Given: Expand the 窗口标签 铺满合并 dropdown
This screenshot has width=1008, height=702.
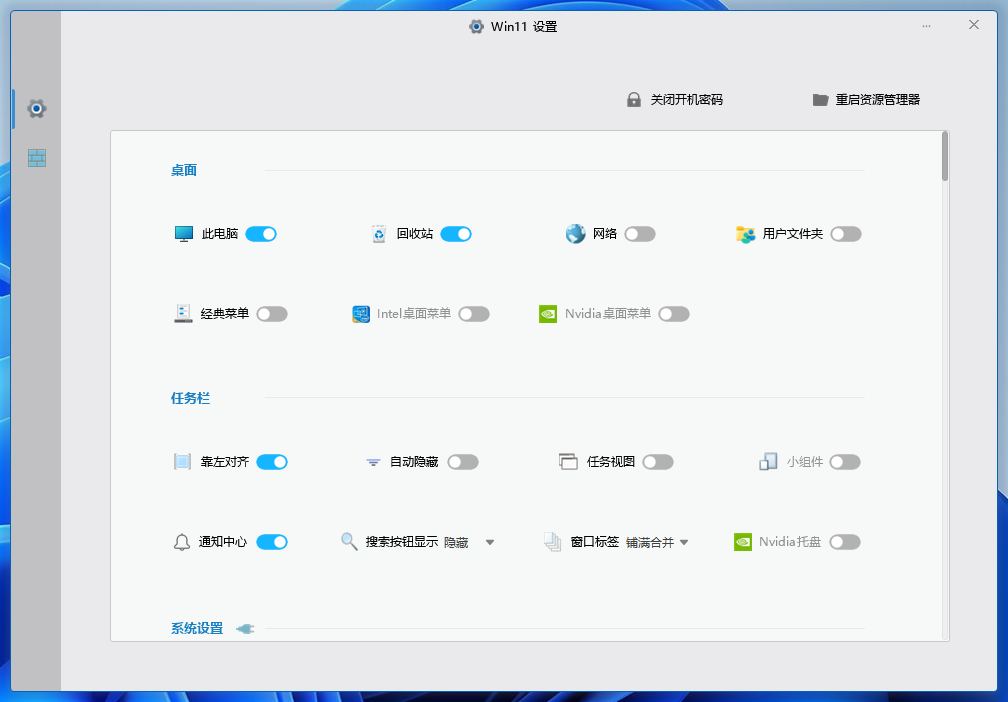Looking at the screenshot, I should (x=684, y=543).
